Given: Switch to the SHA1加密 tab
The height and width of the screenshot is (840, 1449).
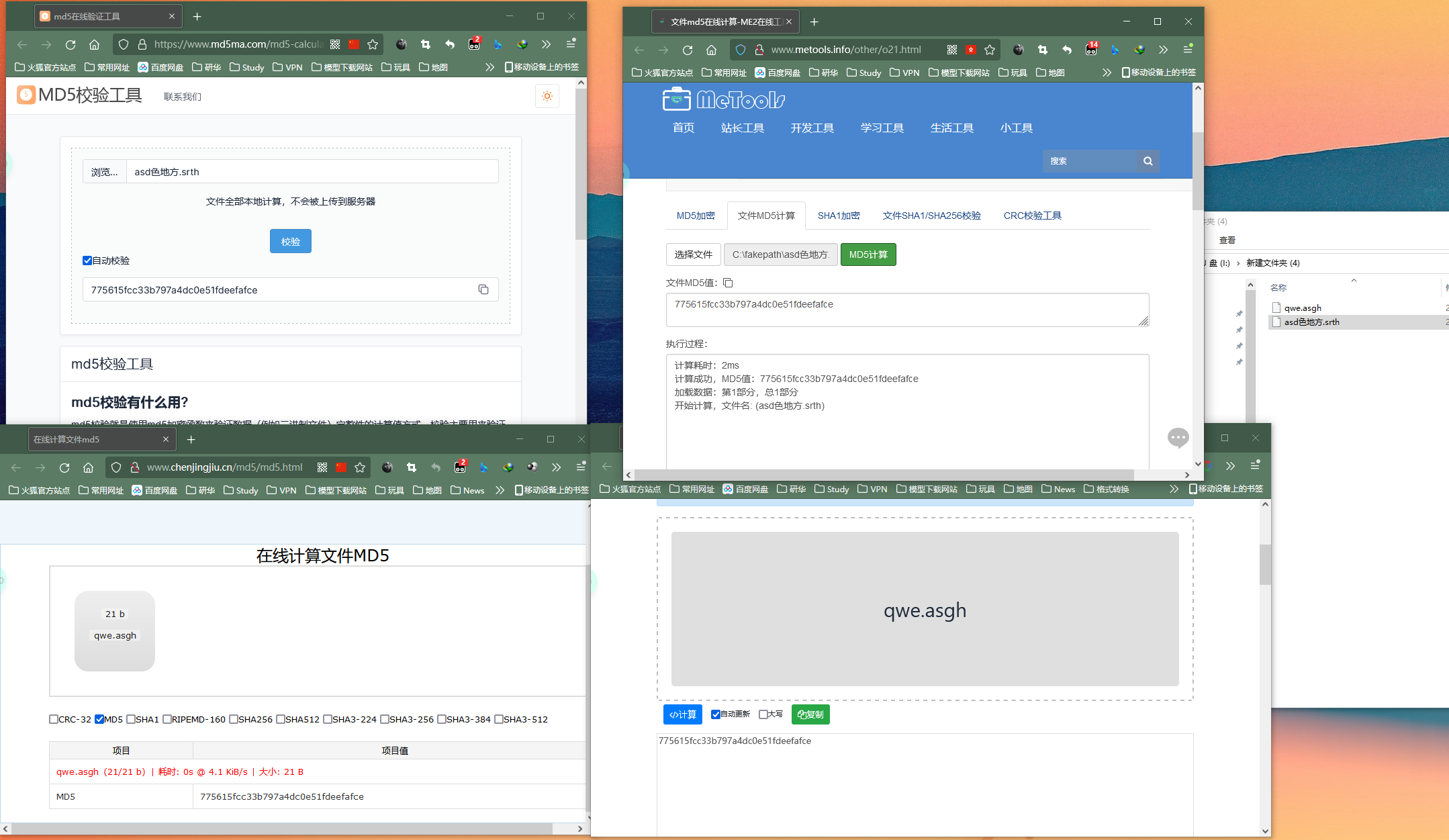Looking at the screenshot, I should 838,216.
